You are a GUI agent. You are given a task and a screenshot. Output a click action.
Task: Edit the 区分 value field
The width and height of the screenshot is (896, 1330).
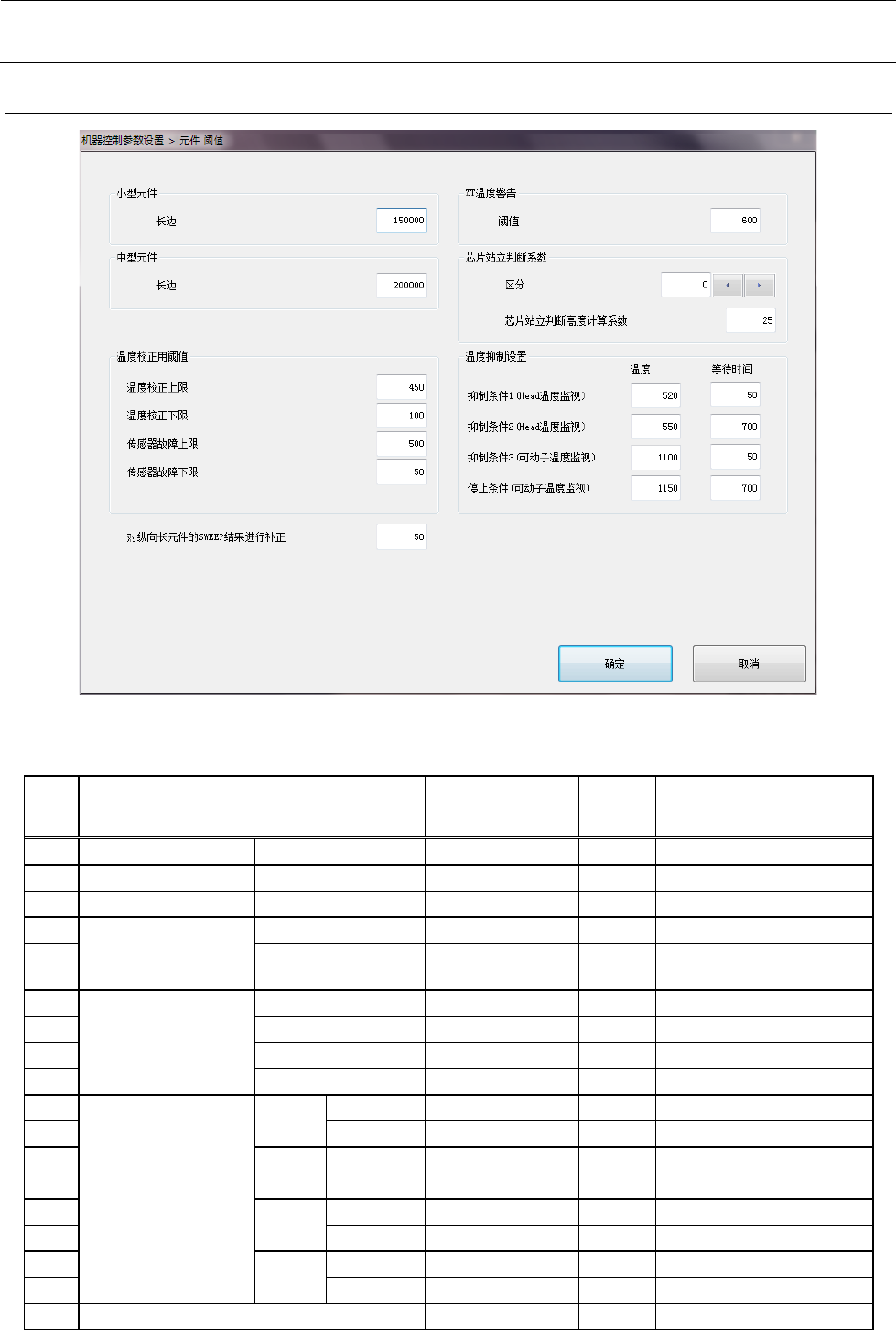point(685,285)
